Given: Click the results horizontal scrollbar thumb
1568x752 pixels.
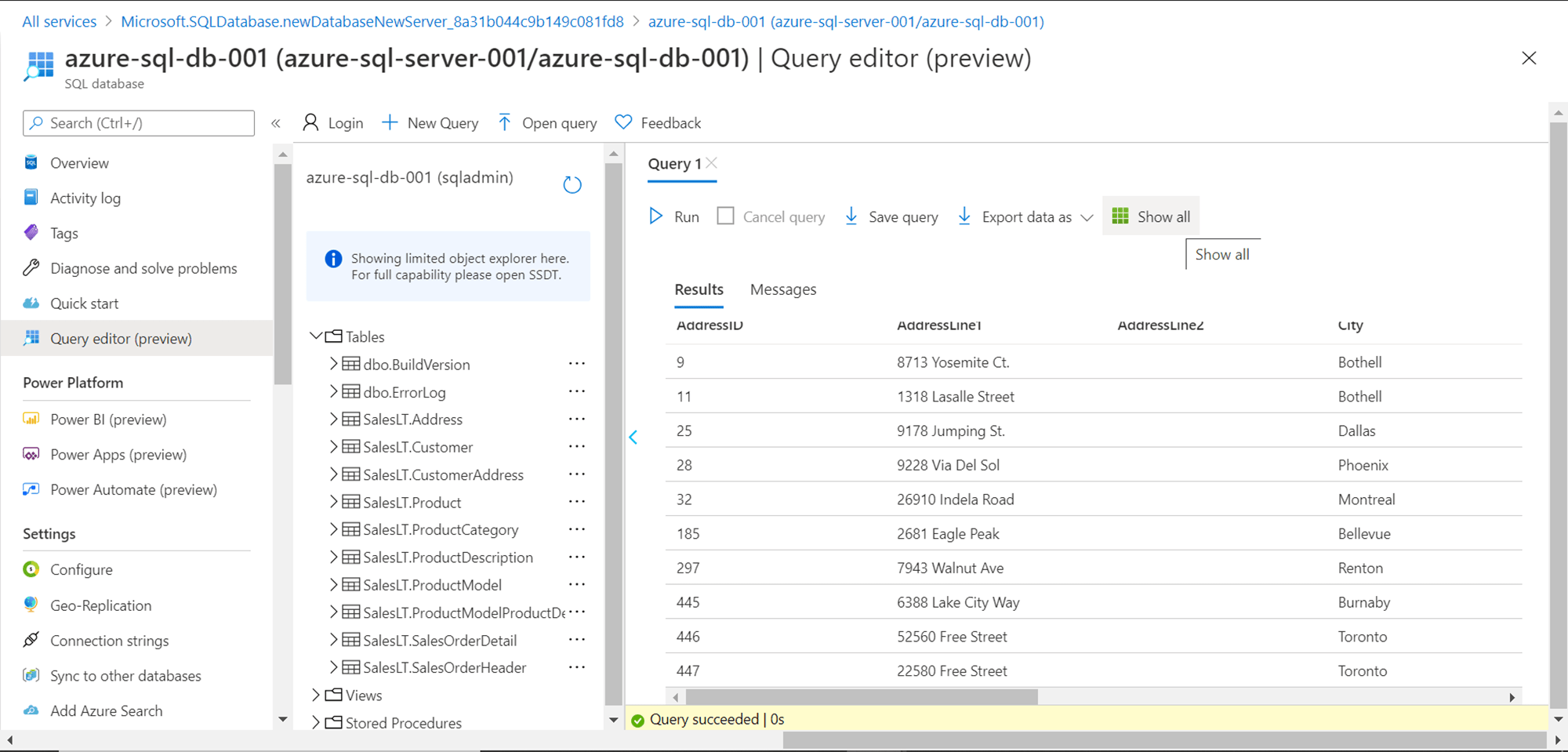Looking at the screenshot, I should tap(862, 696).
